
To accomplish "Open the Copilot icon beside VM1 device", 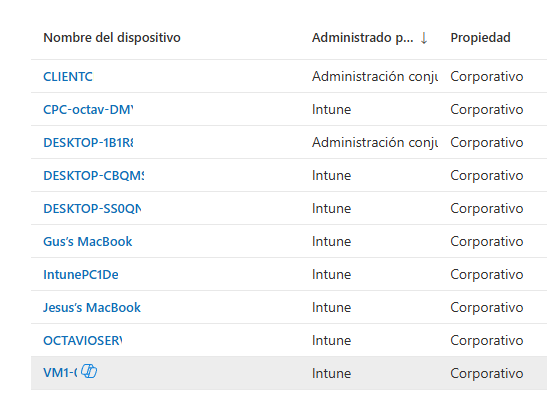I will [x=89, y=371].
